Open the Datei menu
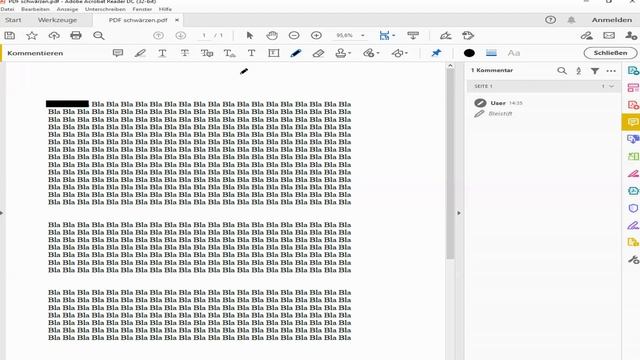This screenshot has width=640, height=360. coord(7,9)
